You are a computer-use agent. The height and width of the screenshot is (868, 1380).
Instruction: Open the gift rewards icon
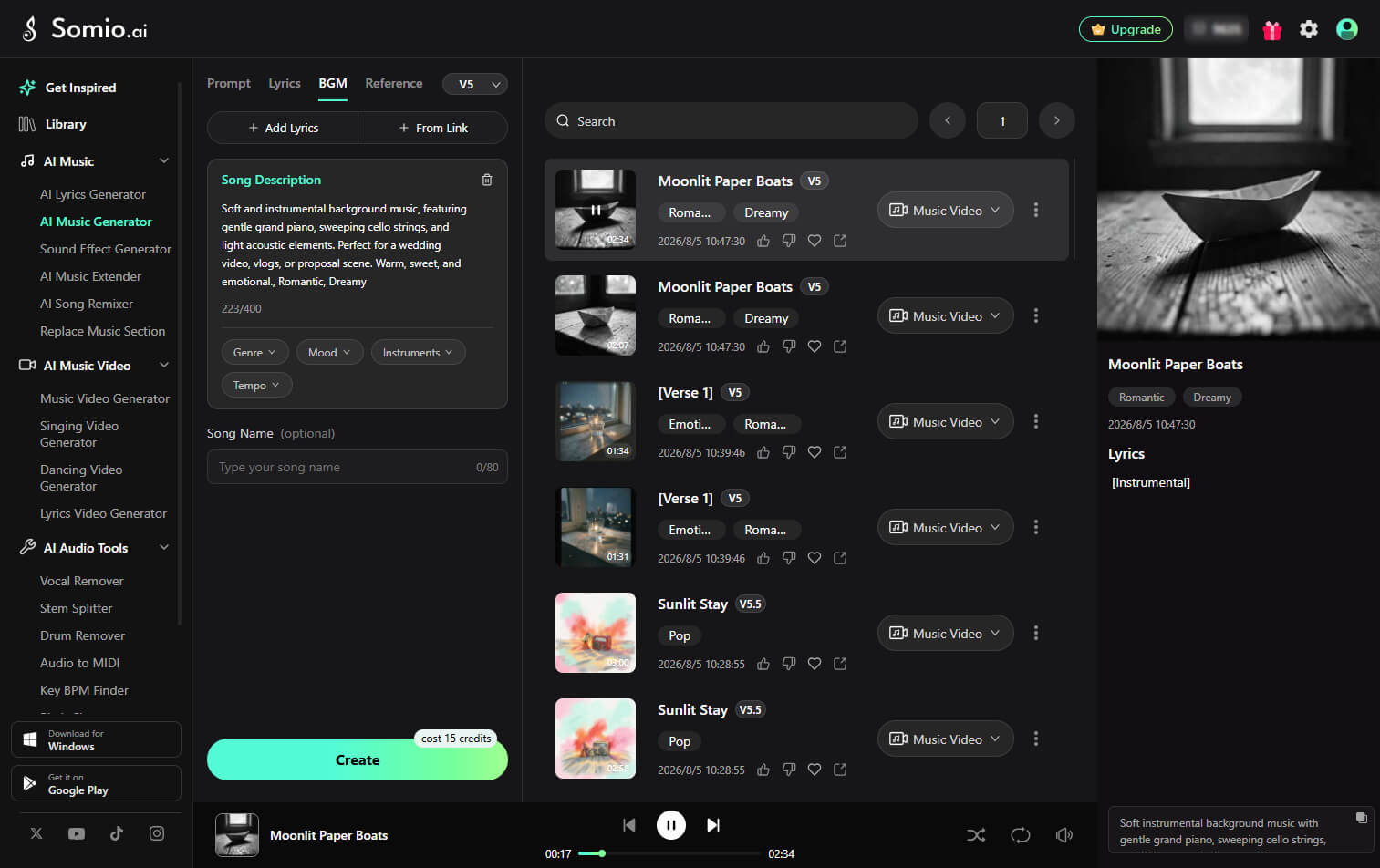tap(1271, 30)
